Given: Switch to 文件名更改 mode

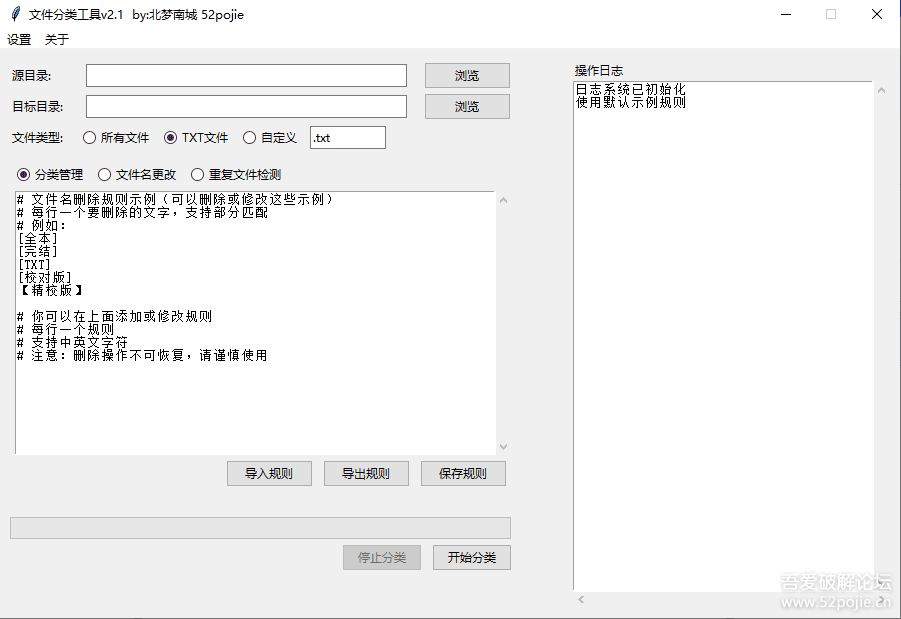Looking at the screenshot, I should 105,174.
